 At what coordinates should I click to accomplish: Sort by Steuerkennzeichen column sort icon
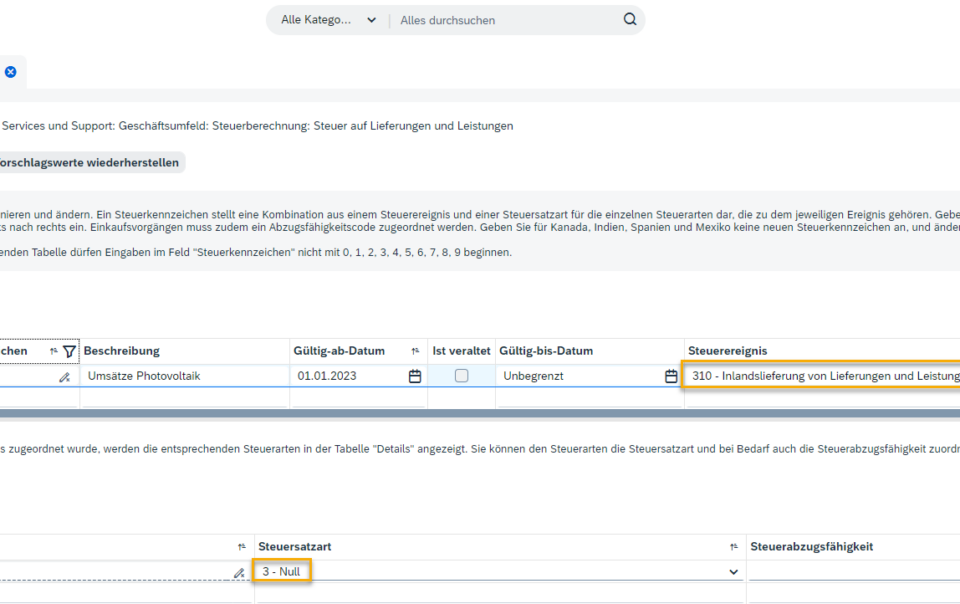click(x=54, y=351)
